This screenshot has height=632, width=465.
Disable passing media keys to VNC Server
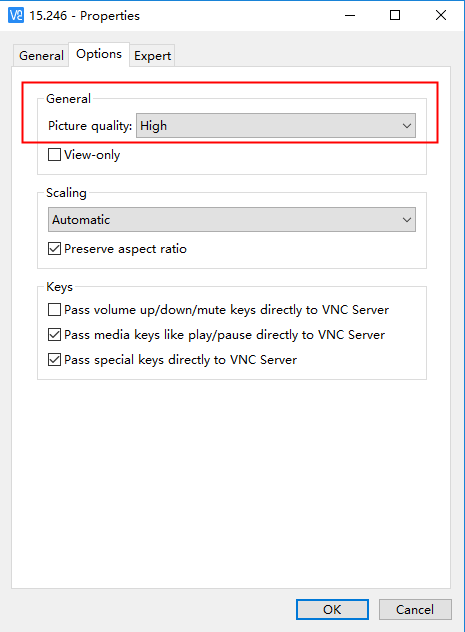(54, 335)
